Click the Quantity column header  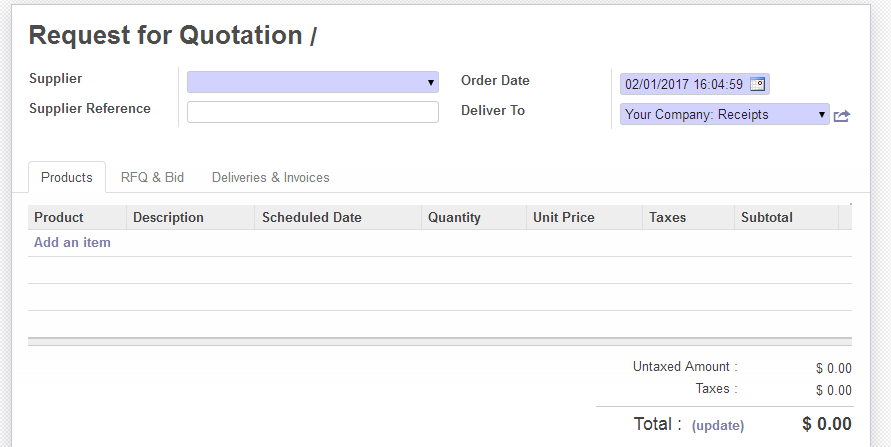pyautogui.click(x=454, y=217)
